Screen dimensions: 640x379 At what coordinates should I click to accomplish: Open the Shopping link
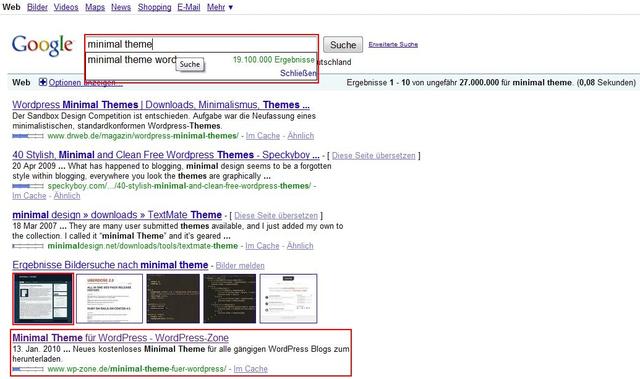[154, 7]
